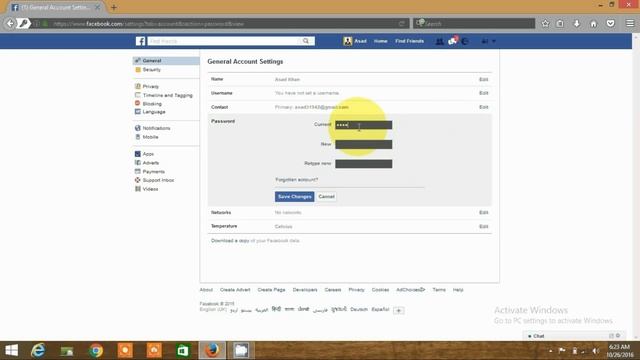640x360 pixels.
Task: Click the Forgotten account link
Action: click(x=296, y=180)
